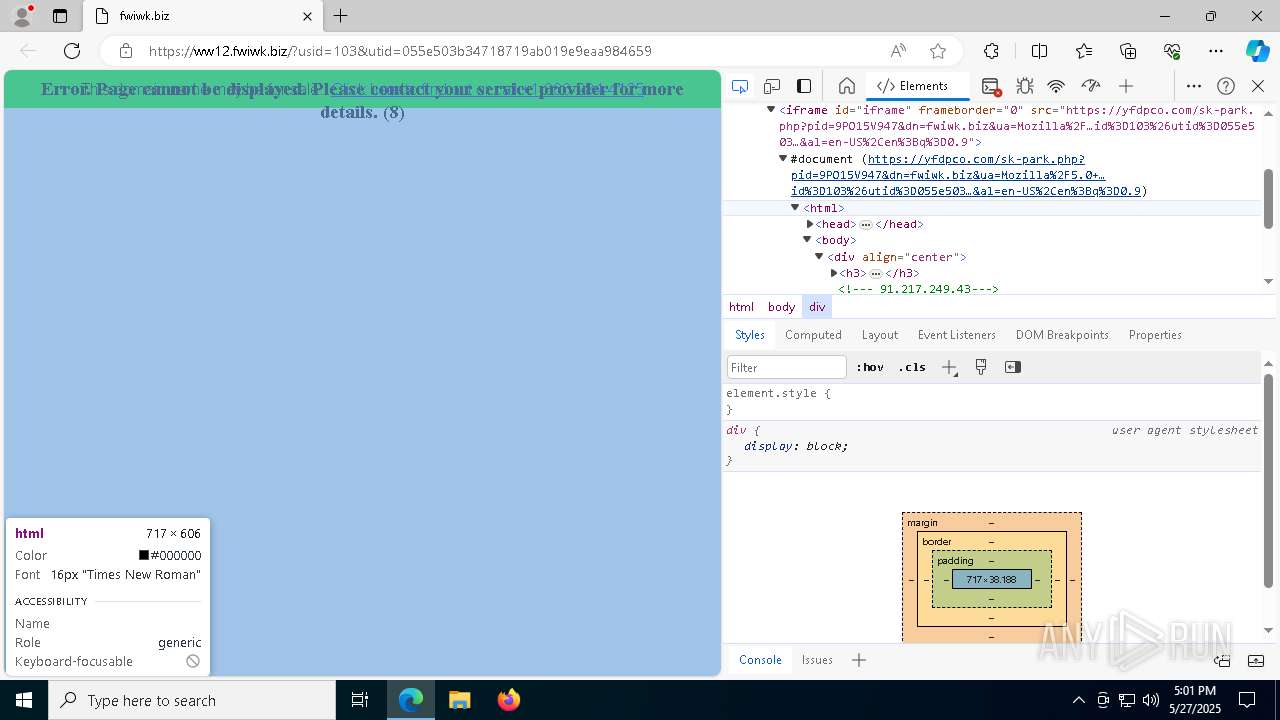
Task: Click the paintbrush rendering emulation icon
Action: [981, 367]
